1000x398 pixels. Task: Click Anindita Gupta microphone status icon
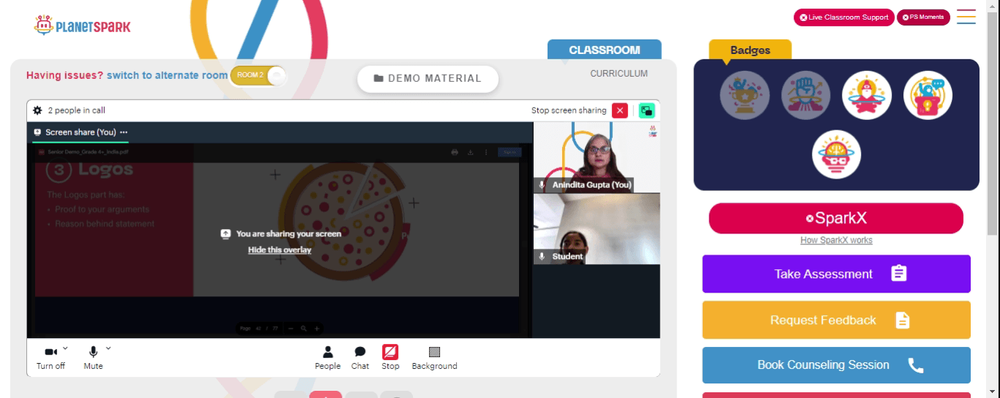542,185
